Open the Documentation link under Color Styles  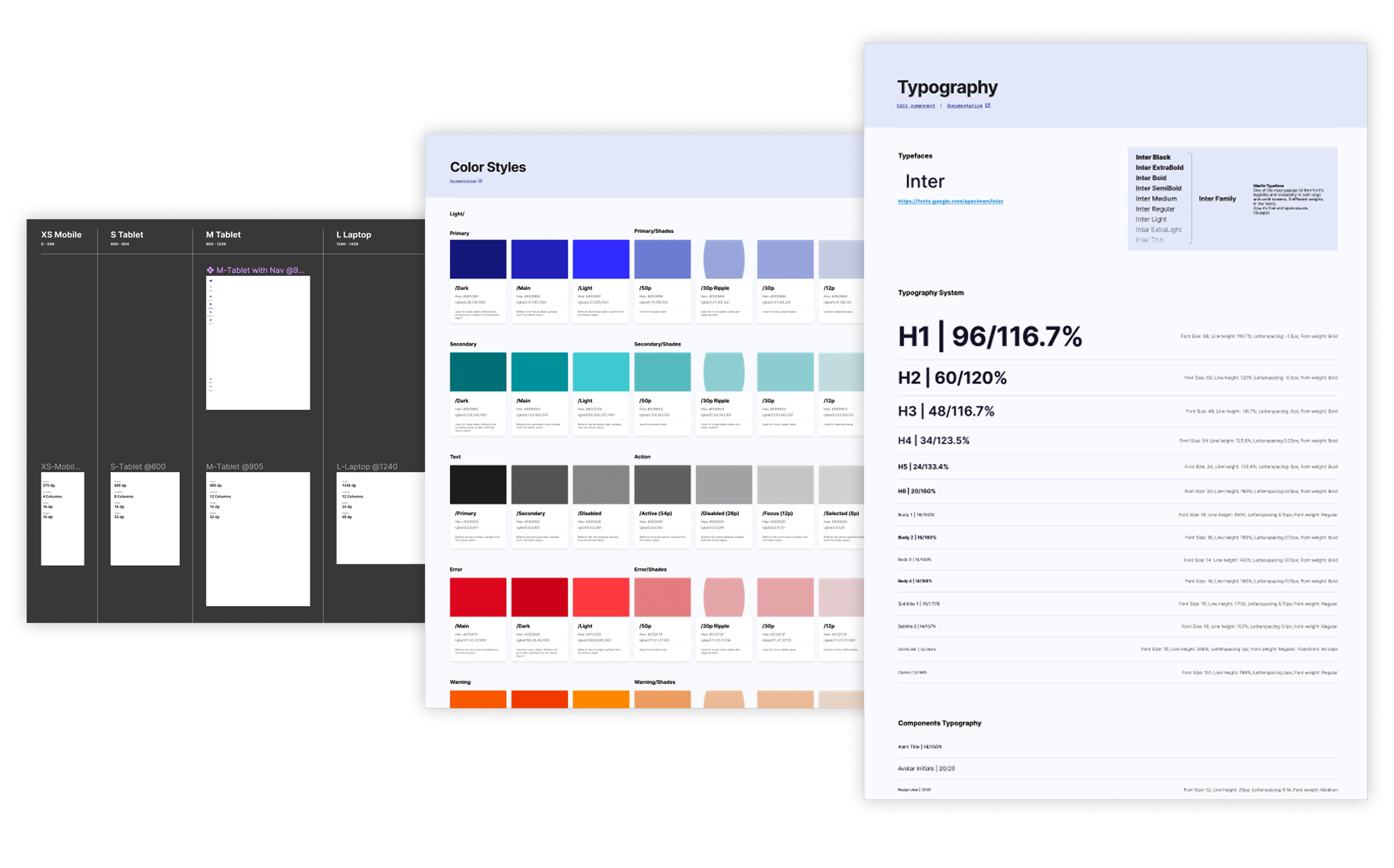pyautogui.click(x=463, y=181)
